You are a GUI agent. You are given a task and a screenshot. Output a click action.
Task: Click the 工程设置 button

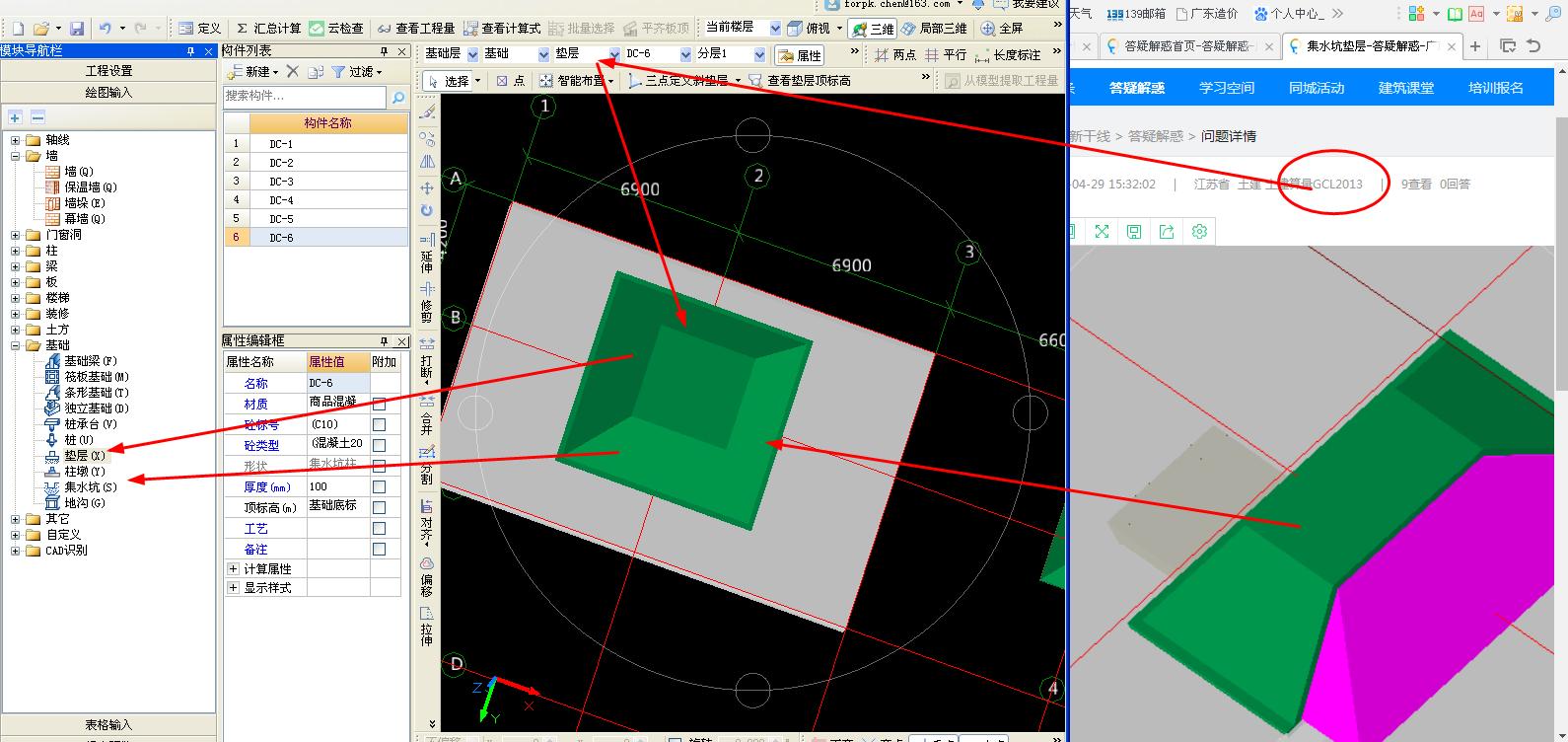[108, 71]
